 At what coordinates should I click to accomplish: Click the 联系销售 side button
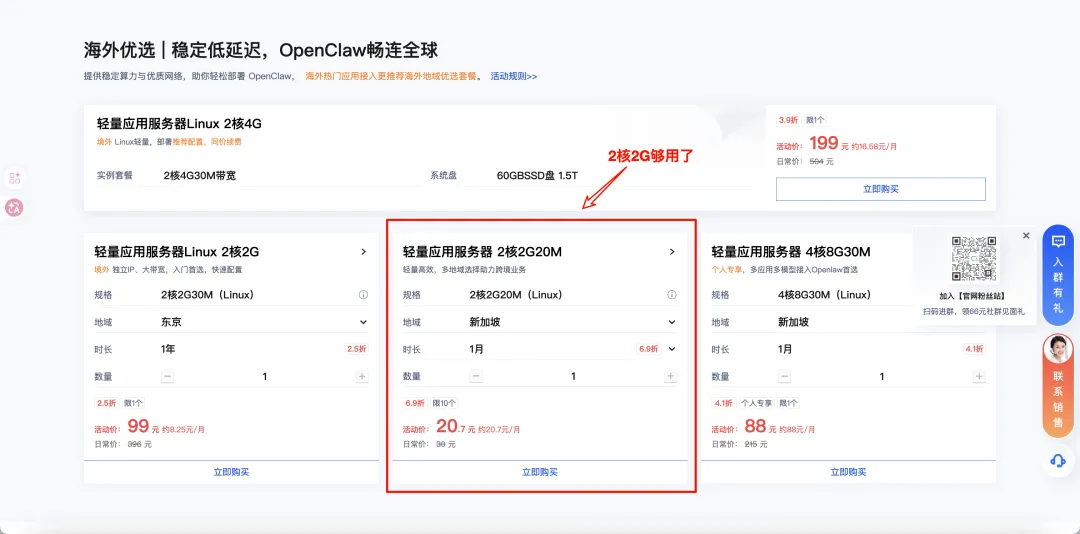pos(1059,386)
